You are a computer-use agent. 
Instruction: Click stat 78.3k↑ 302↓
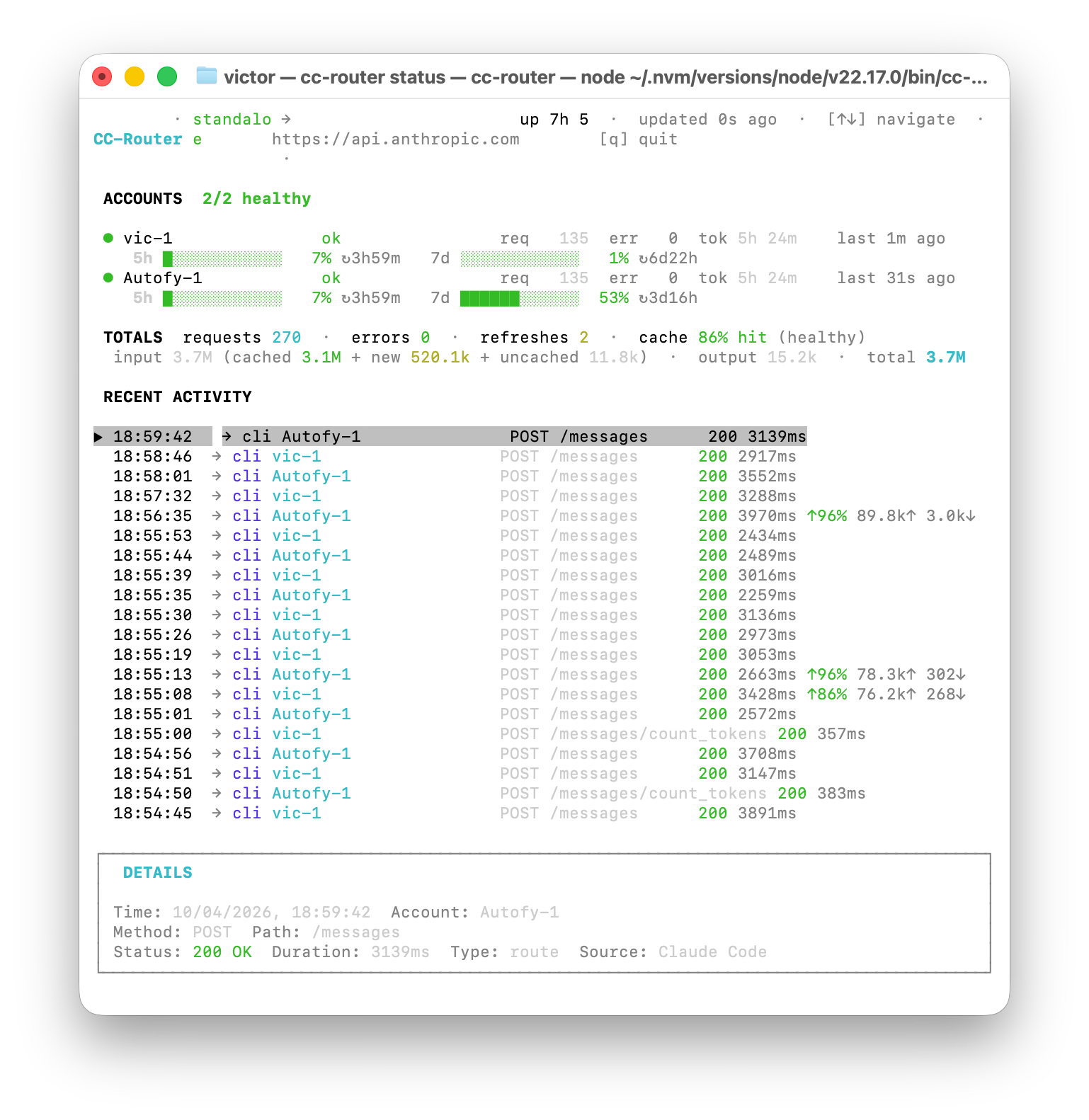tap(911, 675)
